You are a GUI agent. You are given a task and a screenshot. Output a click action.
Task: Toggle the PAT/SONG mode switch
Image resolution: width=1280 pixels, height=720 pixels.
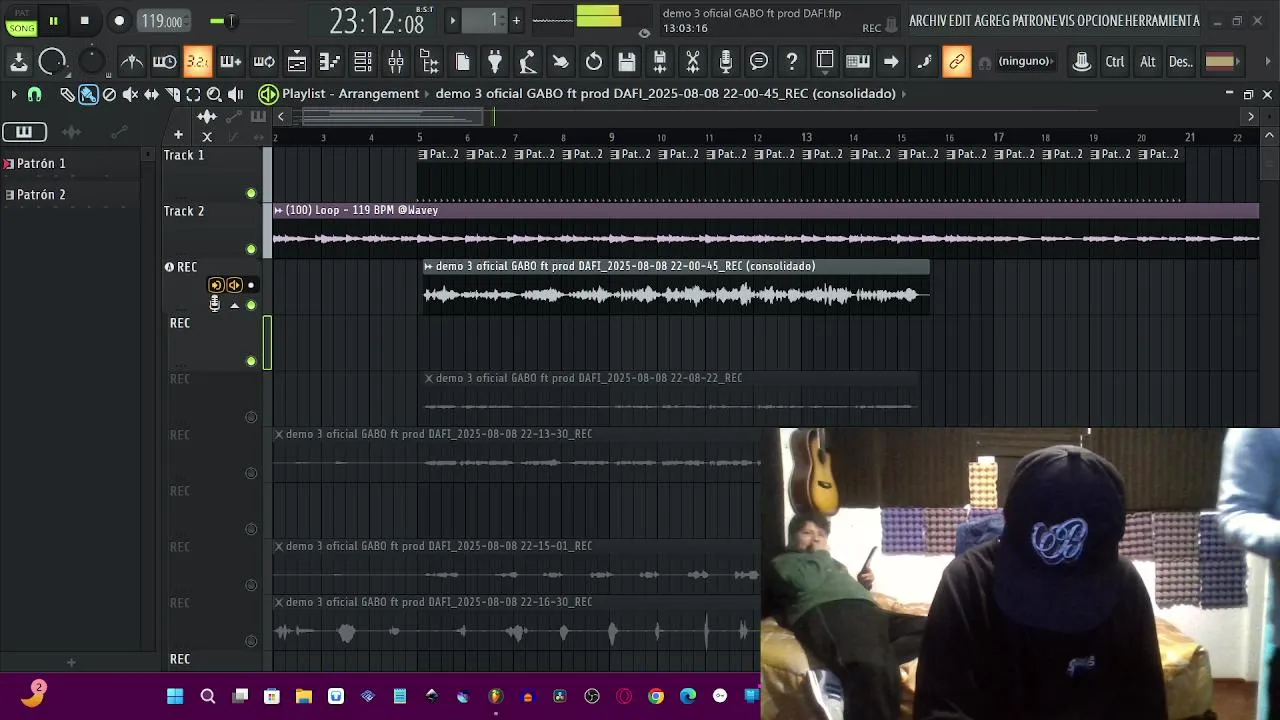click(21, 21)
